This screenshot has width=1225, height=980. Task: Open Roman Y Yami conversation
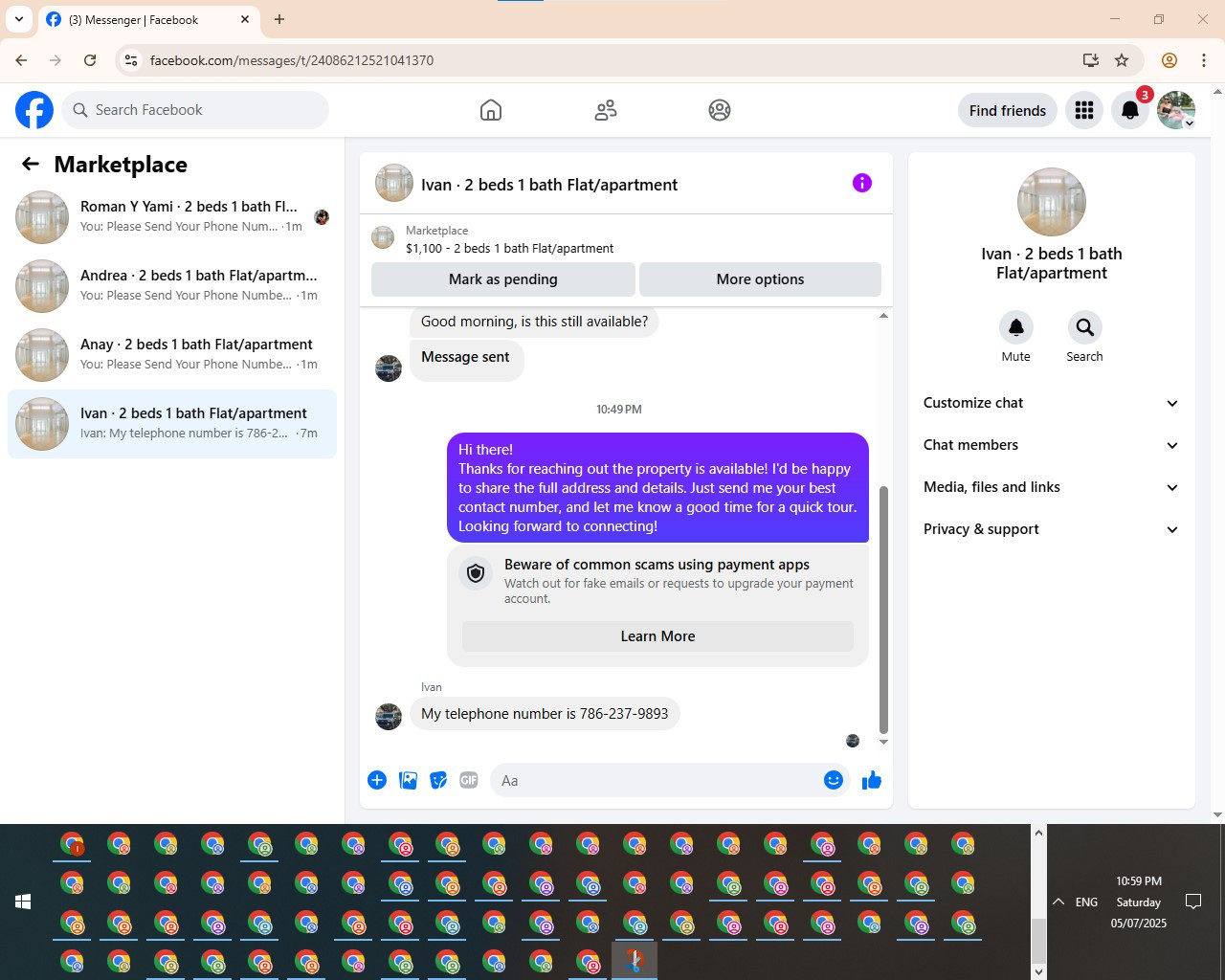click(172, 217)
